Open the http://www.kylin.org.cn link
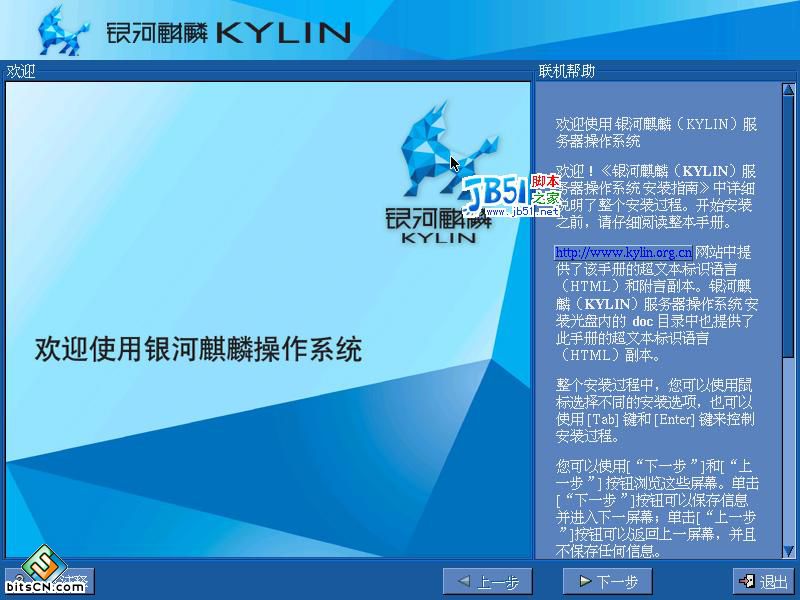The width and height of the screenshot is (800, 600). 623,252
